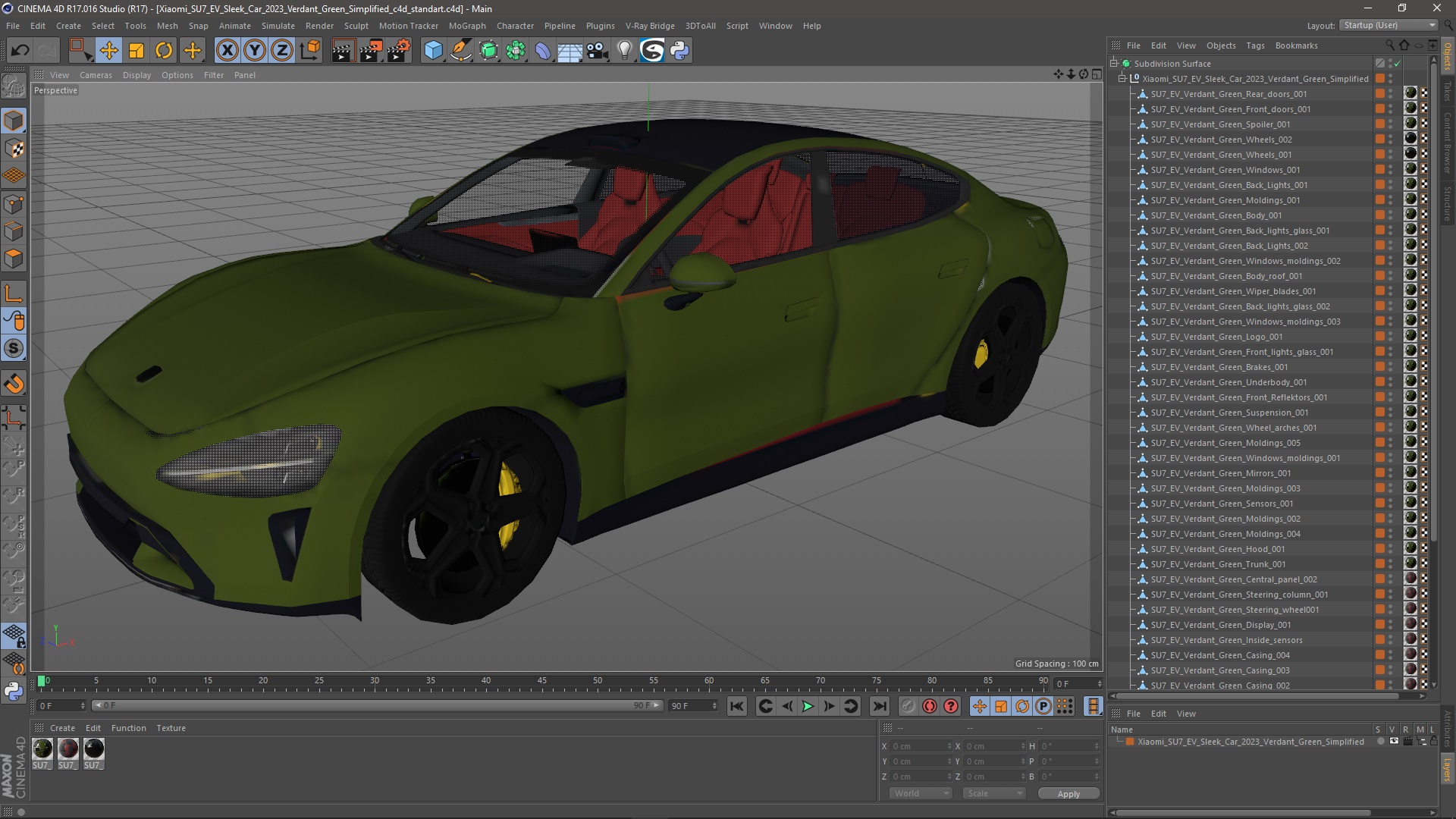Select the first green SU7 material swatch
The height and width of the screenshot is (819, 1456).
(42, 749)
